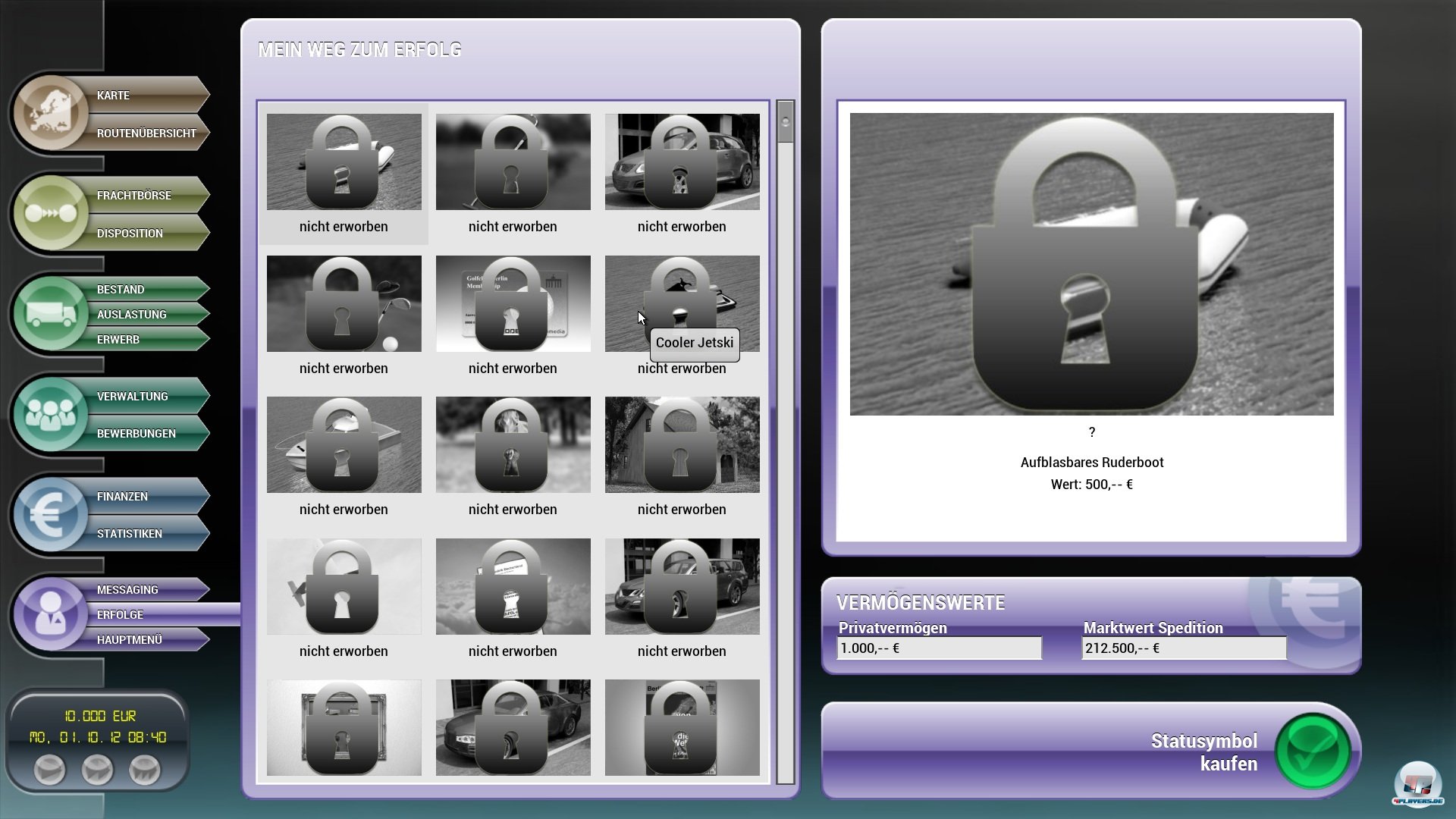The height and width of the screenshot is (819, 1456).
Task: Click the green truck fleet icon
Action: 51,314
